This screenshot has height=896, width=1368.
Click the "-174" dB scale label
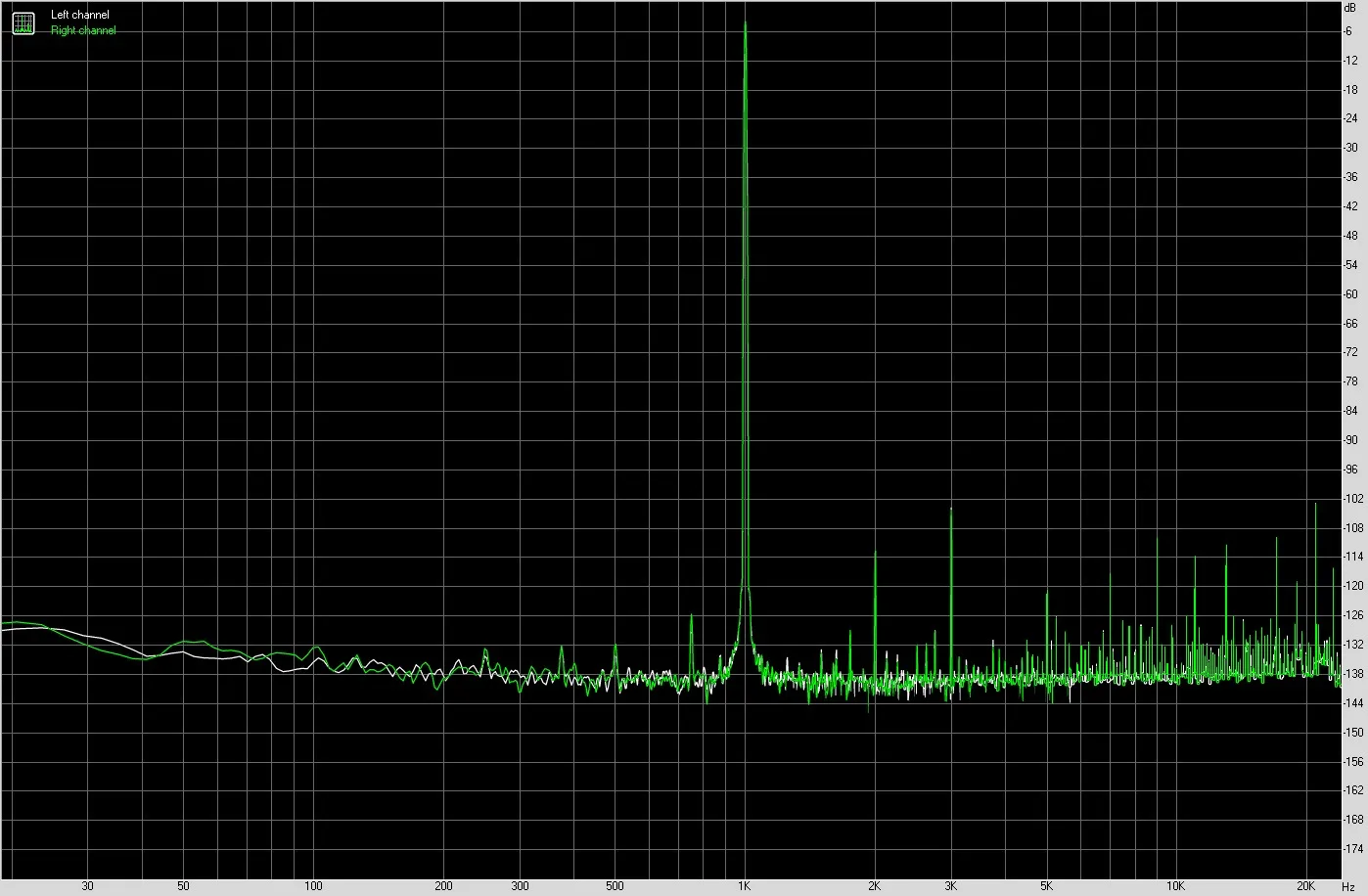[1353, 848]
